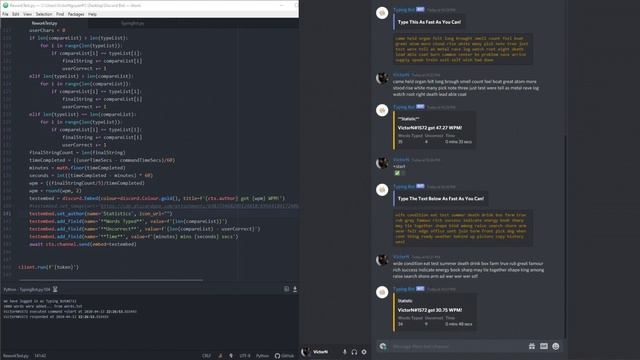Click the download output icon in script panel
Viewport: 640px width, 360px height.
coord(295,289)
